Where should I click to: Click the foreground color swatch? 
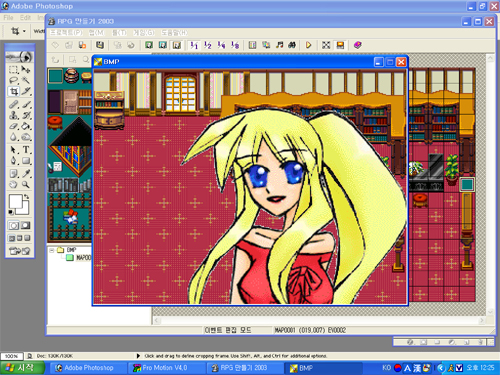click(15, 201)
